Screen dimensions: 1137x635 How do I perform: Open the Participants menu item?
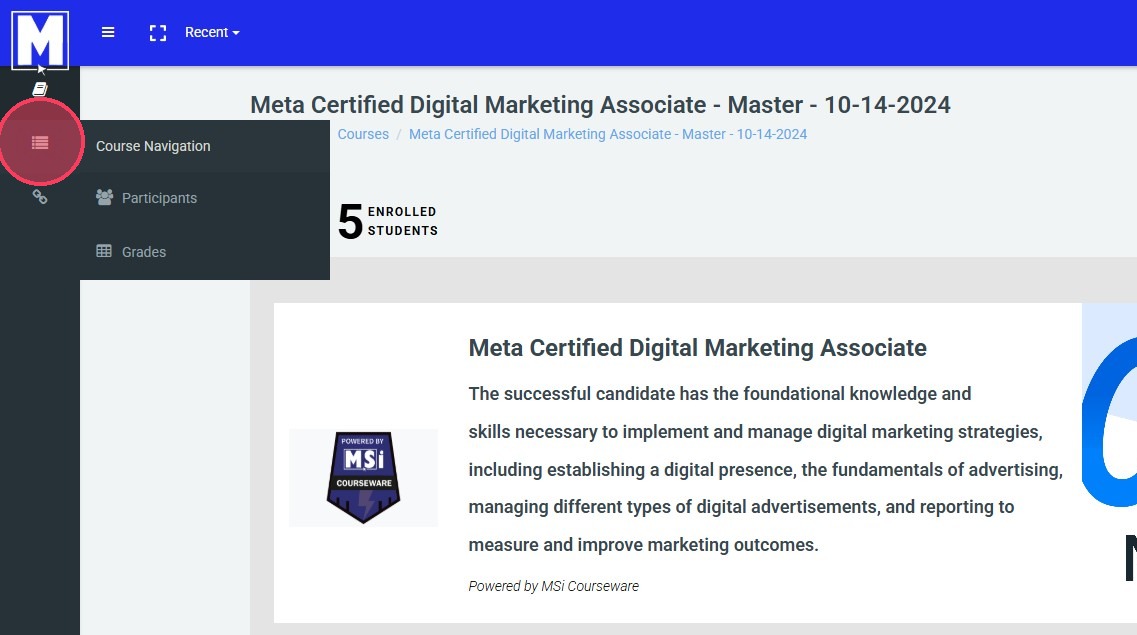tap(159, 198)
